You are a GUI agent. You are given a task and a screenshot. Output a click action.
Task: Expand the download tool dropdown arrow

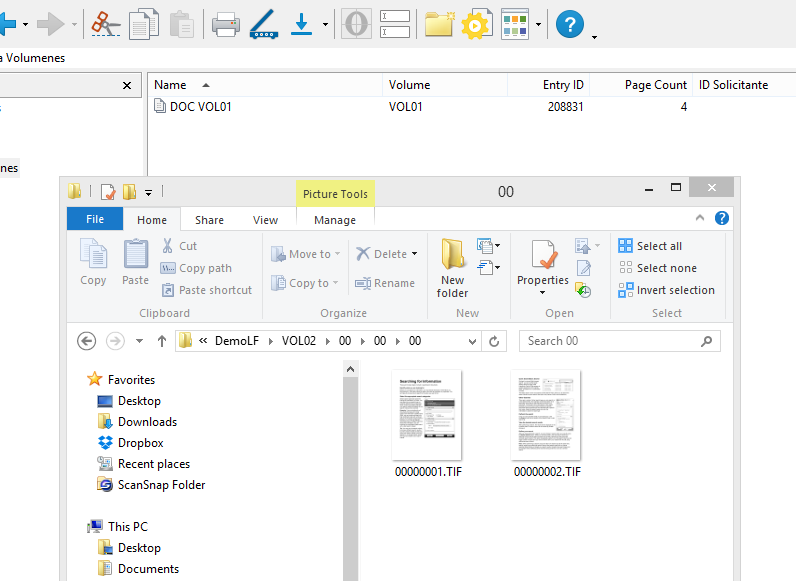tap(325, 24)
